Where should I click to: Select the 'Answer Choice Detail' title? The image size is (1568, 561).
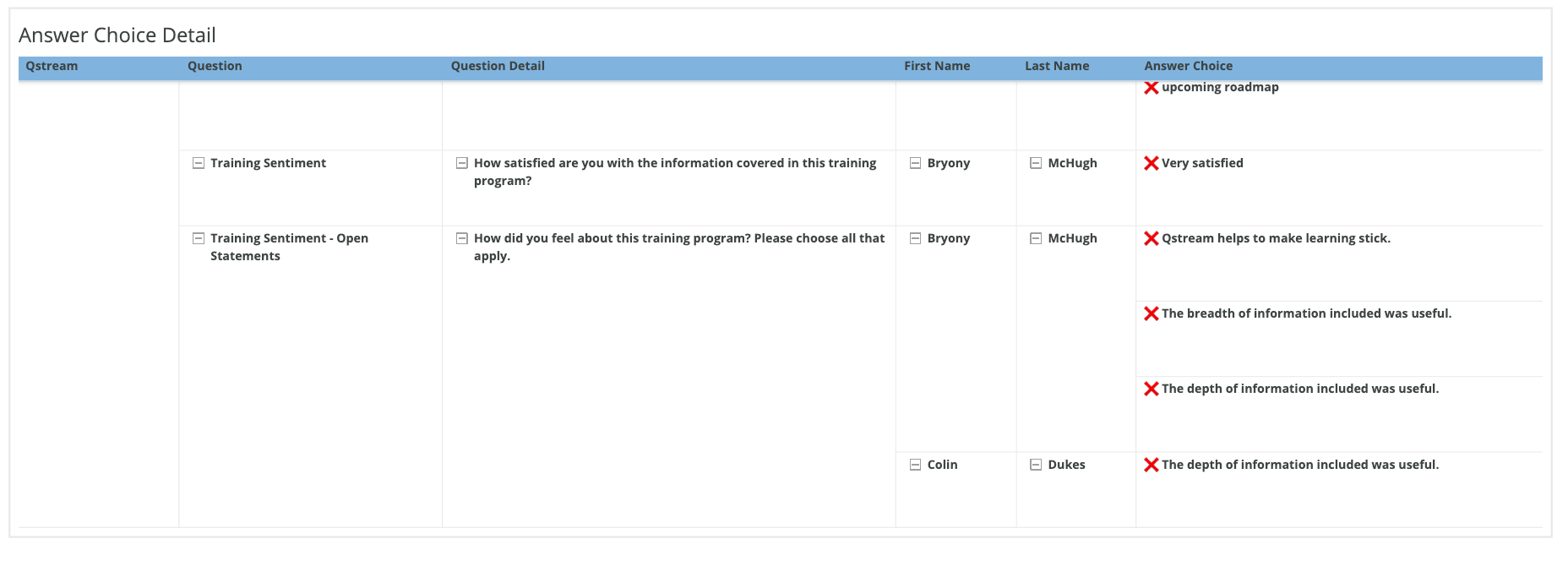click(117, 35)
